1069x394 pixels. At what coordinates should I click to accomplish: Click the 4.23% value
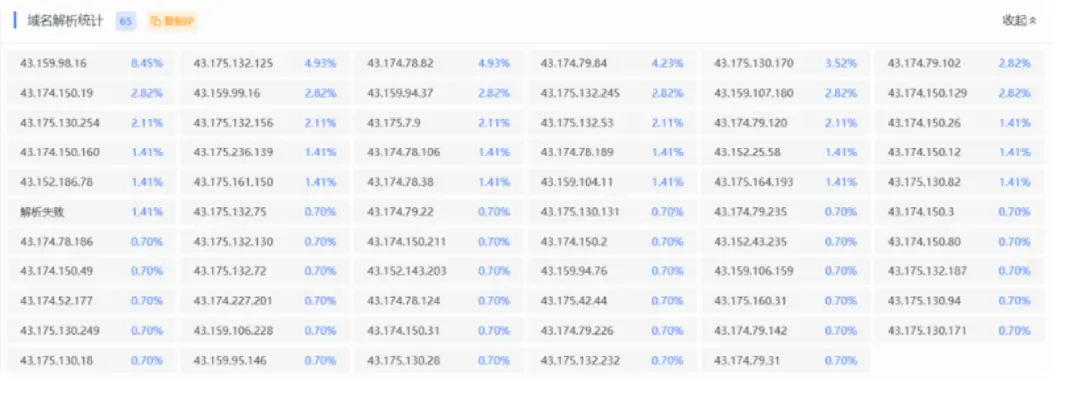pyautogui.click(x=667, y=63)
